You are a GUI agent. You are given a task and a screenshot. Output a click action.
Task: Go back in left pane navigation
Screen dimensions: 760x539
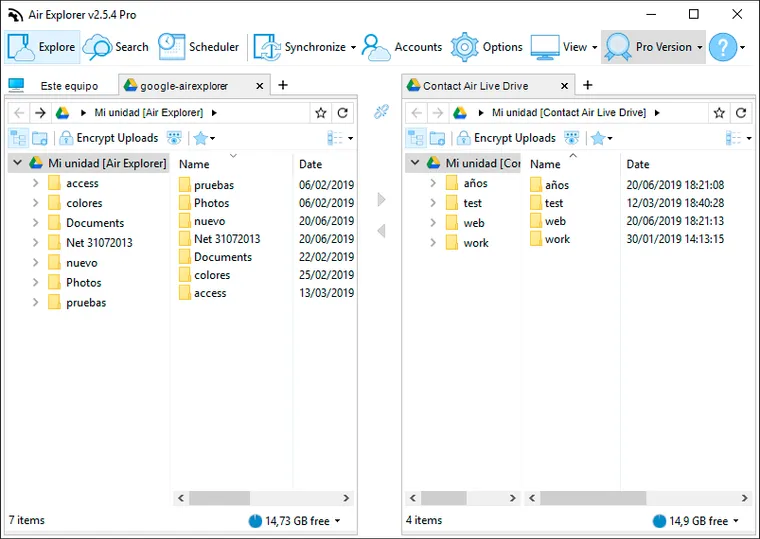19,113
